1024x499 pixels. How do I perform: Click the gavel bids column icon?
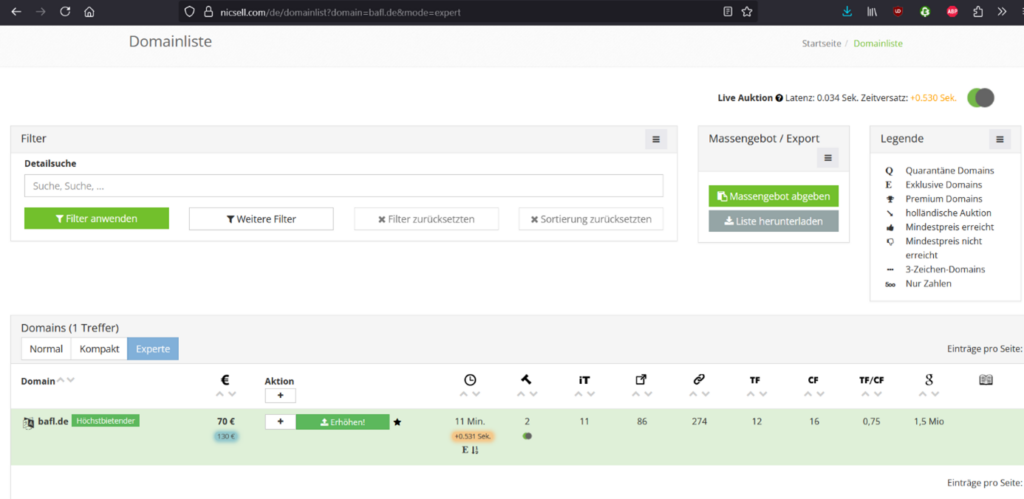tap(526, 380)
